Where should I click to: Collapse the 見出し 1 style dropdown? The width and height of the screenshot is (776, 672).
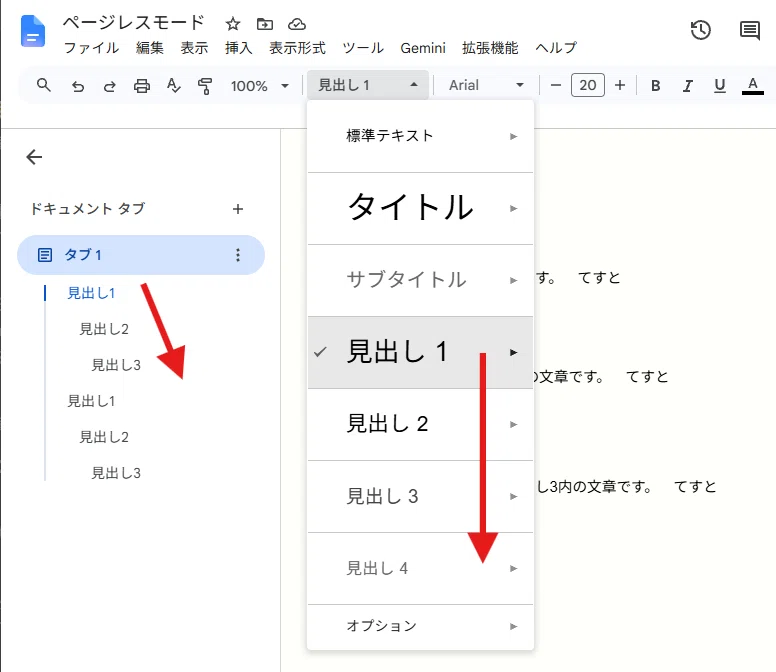coord(368,85)
